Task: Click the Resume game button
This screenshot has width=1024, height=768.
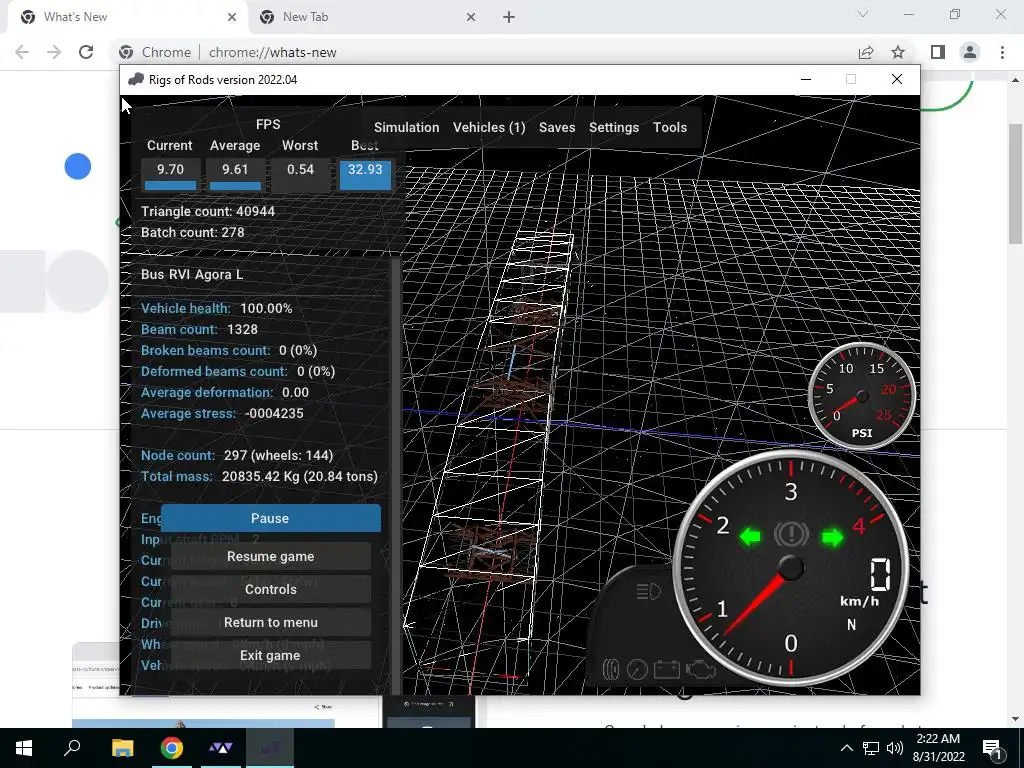Action: point(270,556)
